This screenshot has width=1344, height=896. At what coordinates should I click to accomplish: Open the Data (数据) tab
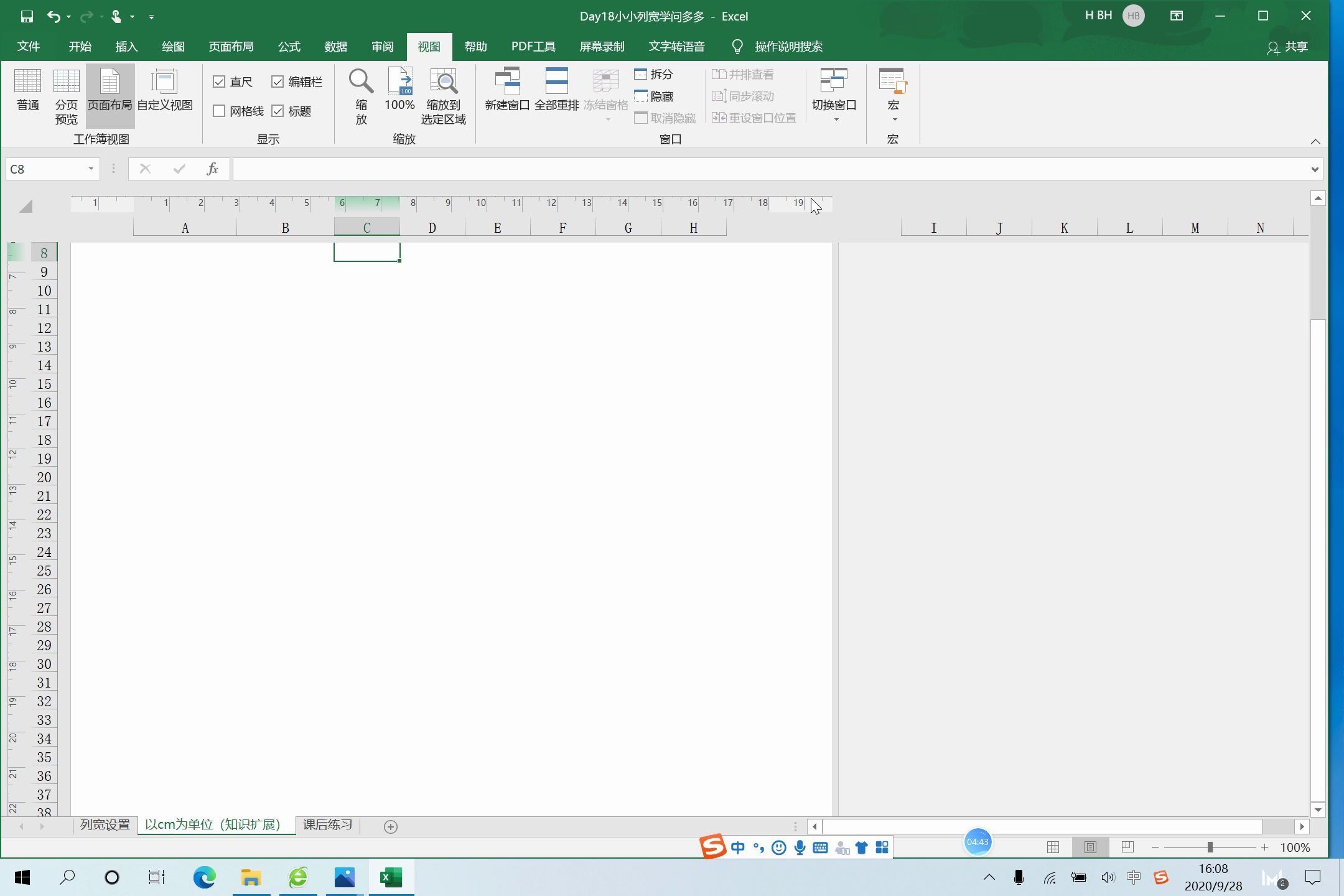[x=335, y=47]
